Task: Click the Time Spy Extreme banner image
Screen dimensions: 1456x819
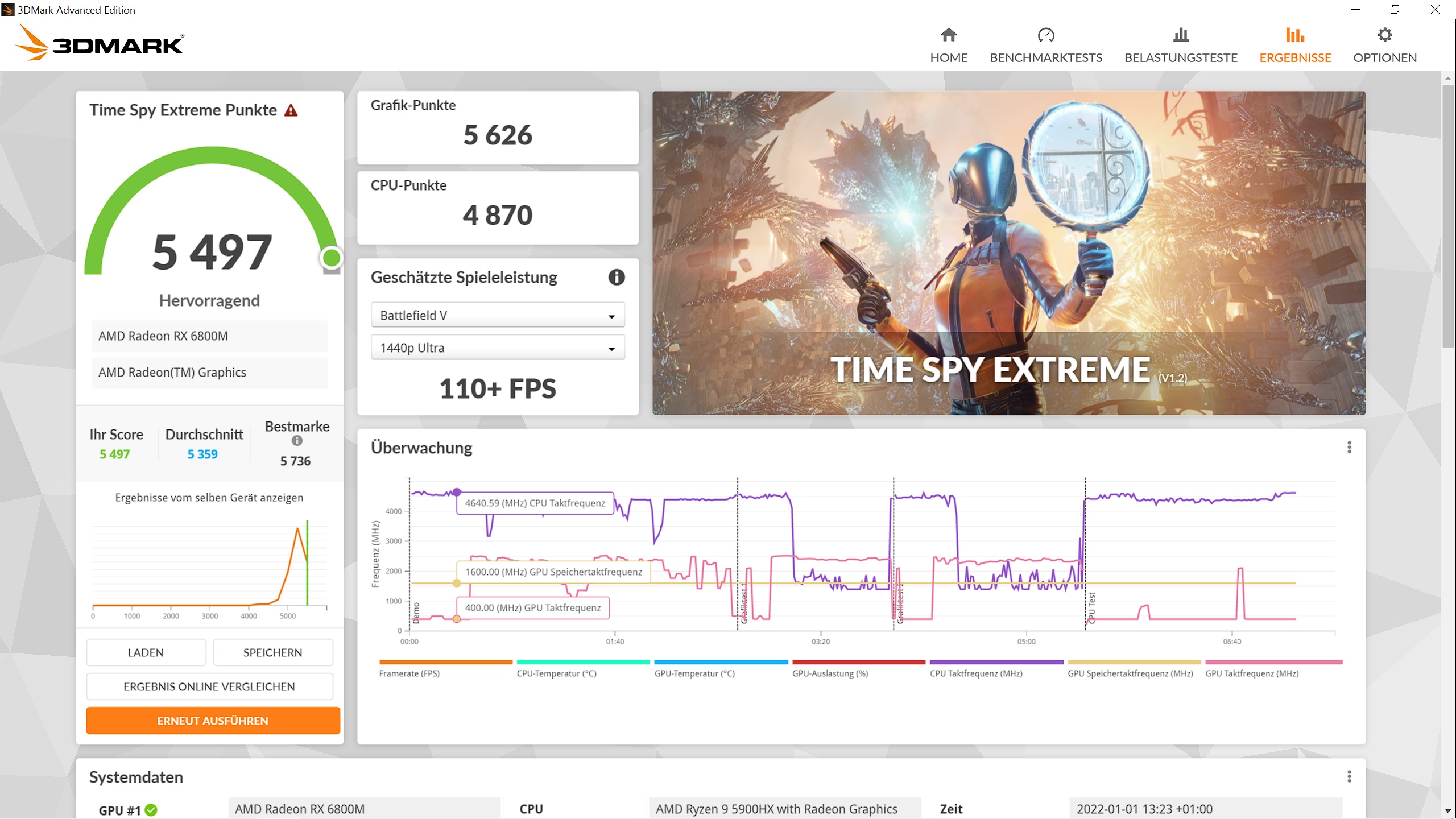Action: (1008, 253)
